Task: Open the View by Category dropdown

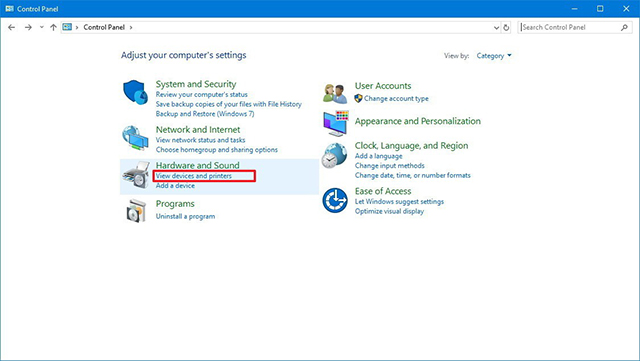Action: point(494,56)
